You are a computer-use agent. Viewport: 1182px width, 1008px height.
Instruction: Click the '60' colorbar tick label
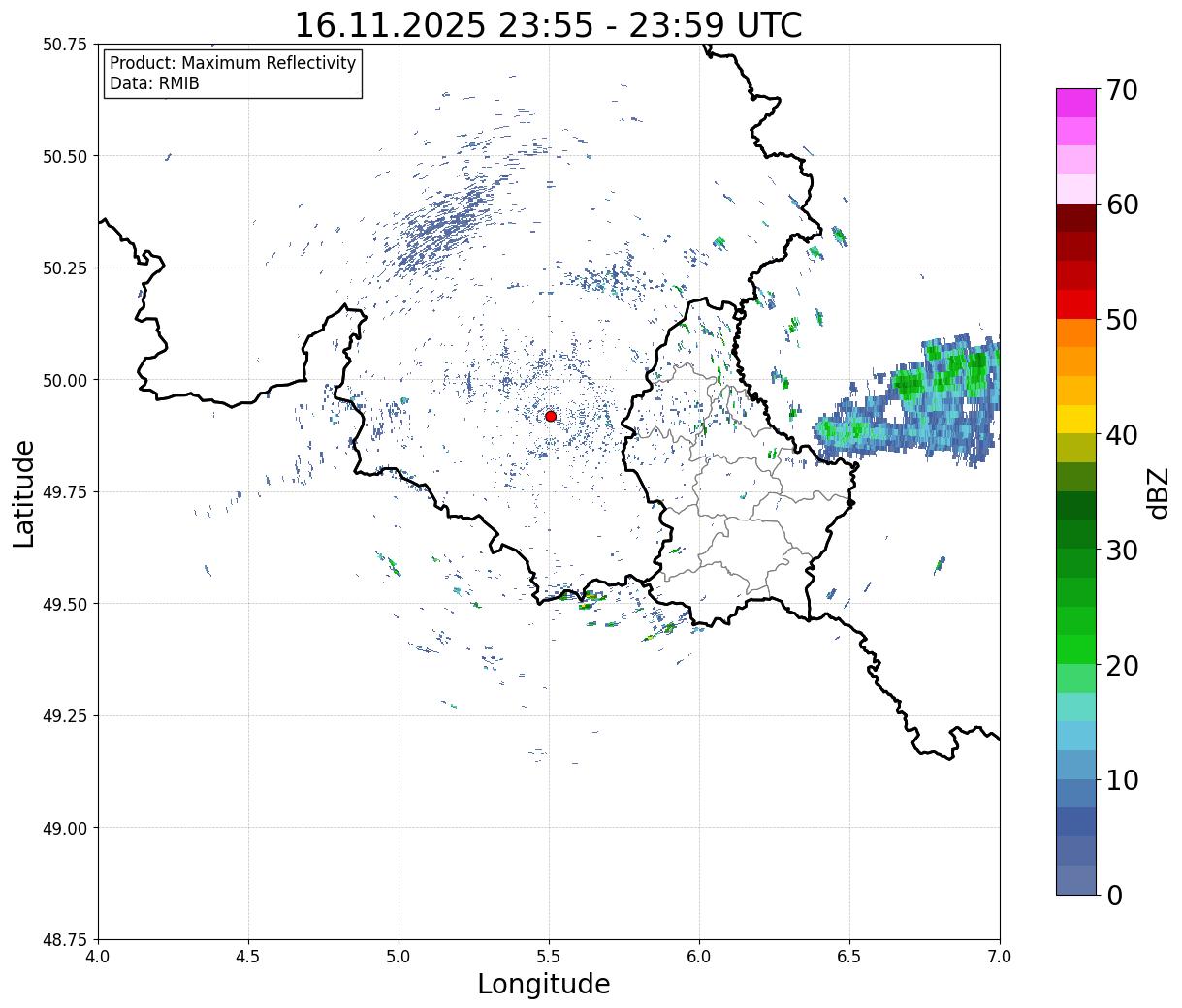pyautogui.click(x=1121, y=205)
